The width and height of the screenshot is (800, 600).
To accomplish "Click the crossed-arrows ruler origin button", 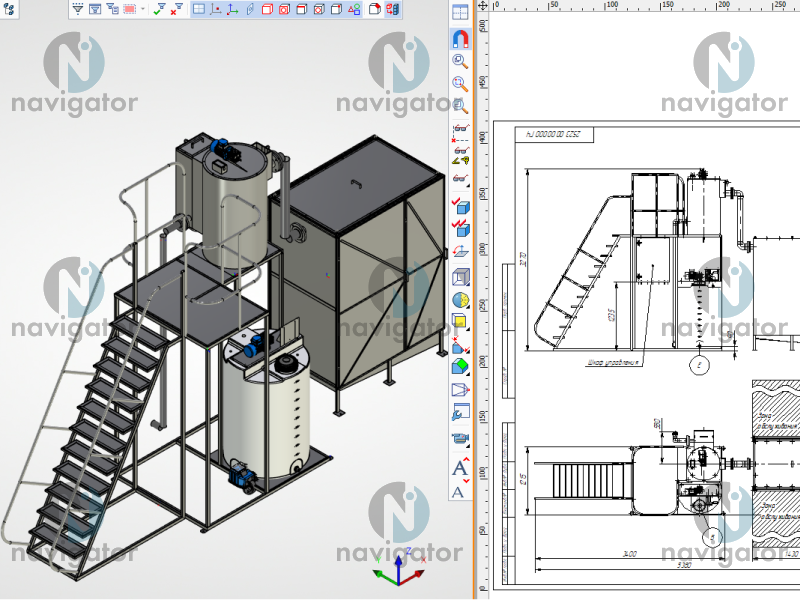I will coord(482,6).
